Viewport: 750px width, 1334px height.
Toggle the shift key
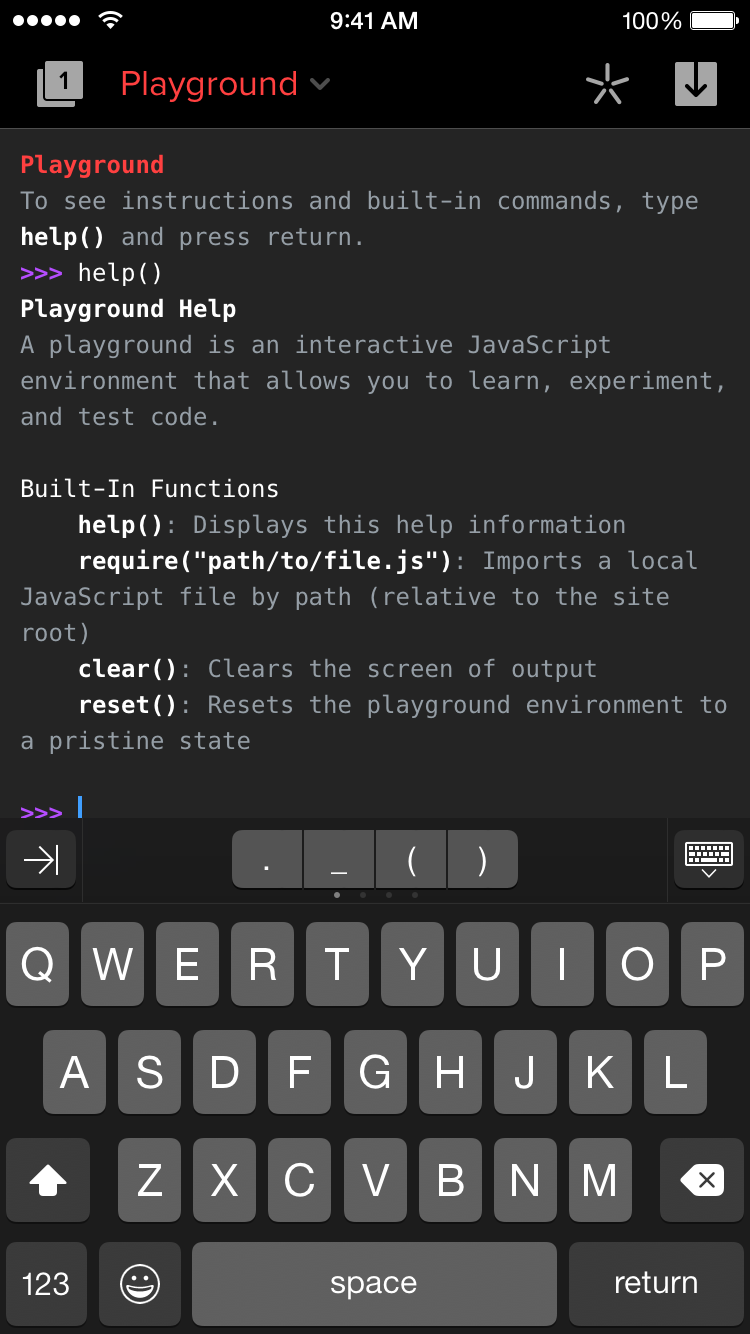pyautogui.click(x=48, y=1181)
